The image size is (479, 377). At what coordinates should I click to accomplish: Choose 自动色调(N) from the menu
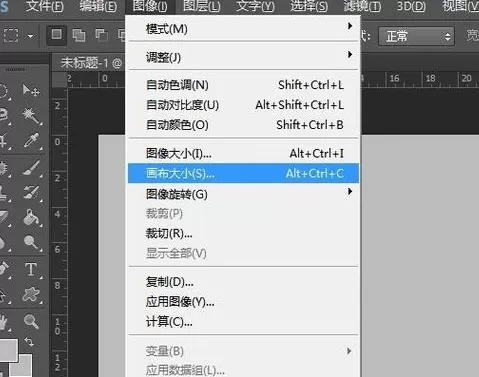tap(243, 85)
